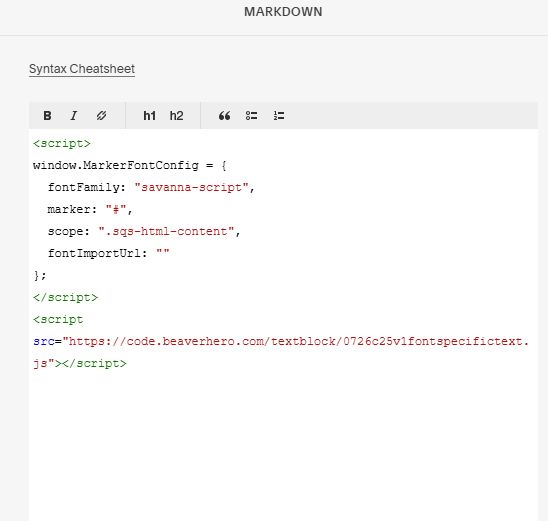Click the opening <script> tag line
Viewport: 548px width, 521px height.
[x=62, y=144]
